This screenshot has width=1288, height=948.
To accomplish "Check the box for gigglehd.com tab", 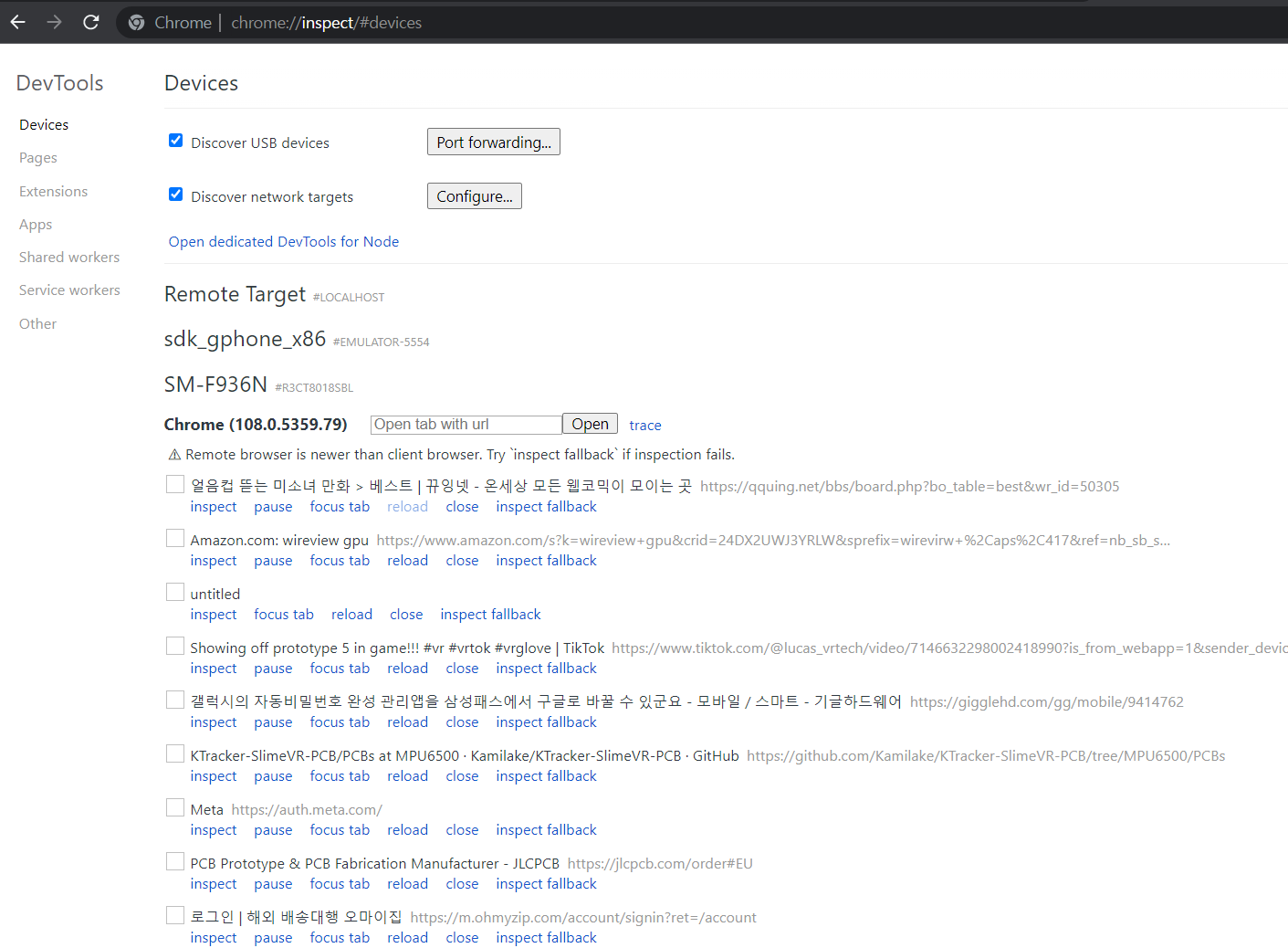I will (175, 700).
